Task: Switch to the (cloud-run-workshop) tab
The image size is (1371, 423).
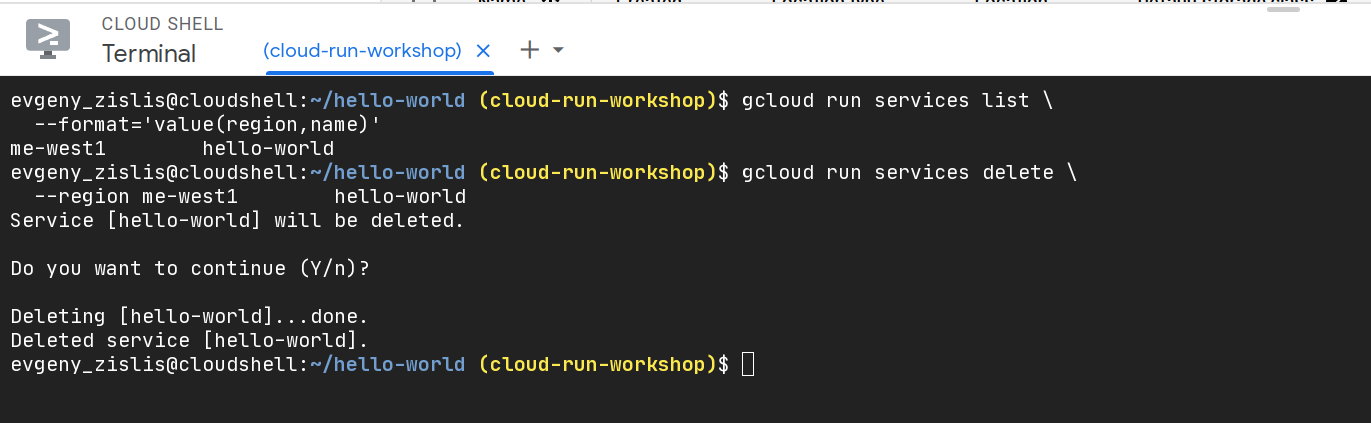Action: (362, 51)
